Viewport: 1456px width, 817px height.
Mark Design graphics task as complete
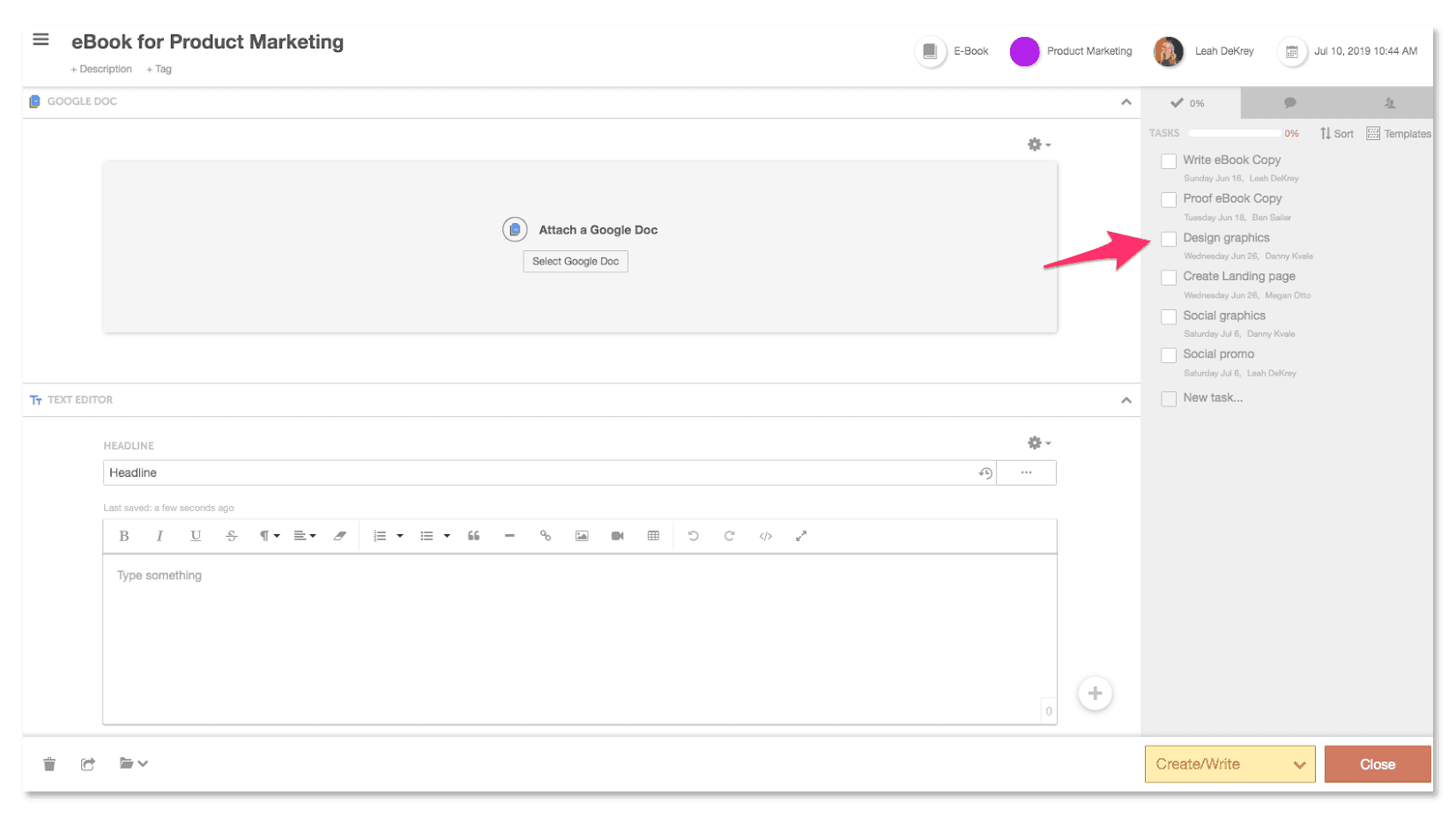1169,239
